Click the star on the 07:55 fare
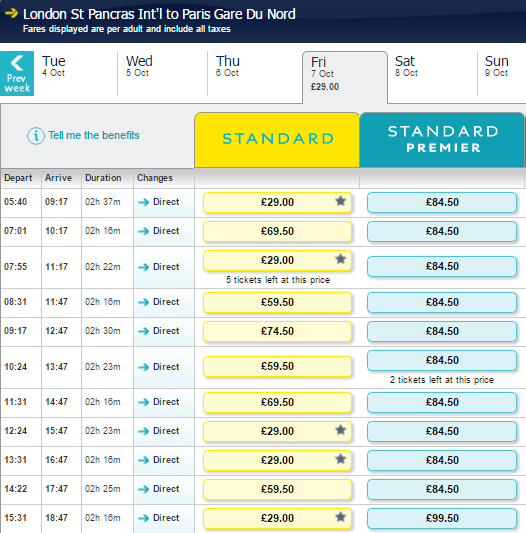Image resolution: width=526 pixels, height=533 pixels. [x=340, y=259]
